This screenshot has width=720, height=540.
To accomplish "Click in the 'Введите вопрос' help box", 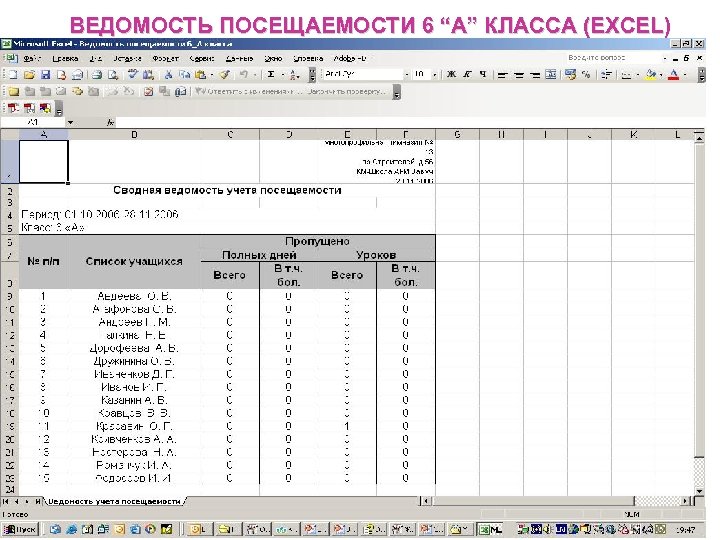I will pyautogui.click(x=612, y=58).
